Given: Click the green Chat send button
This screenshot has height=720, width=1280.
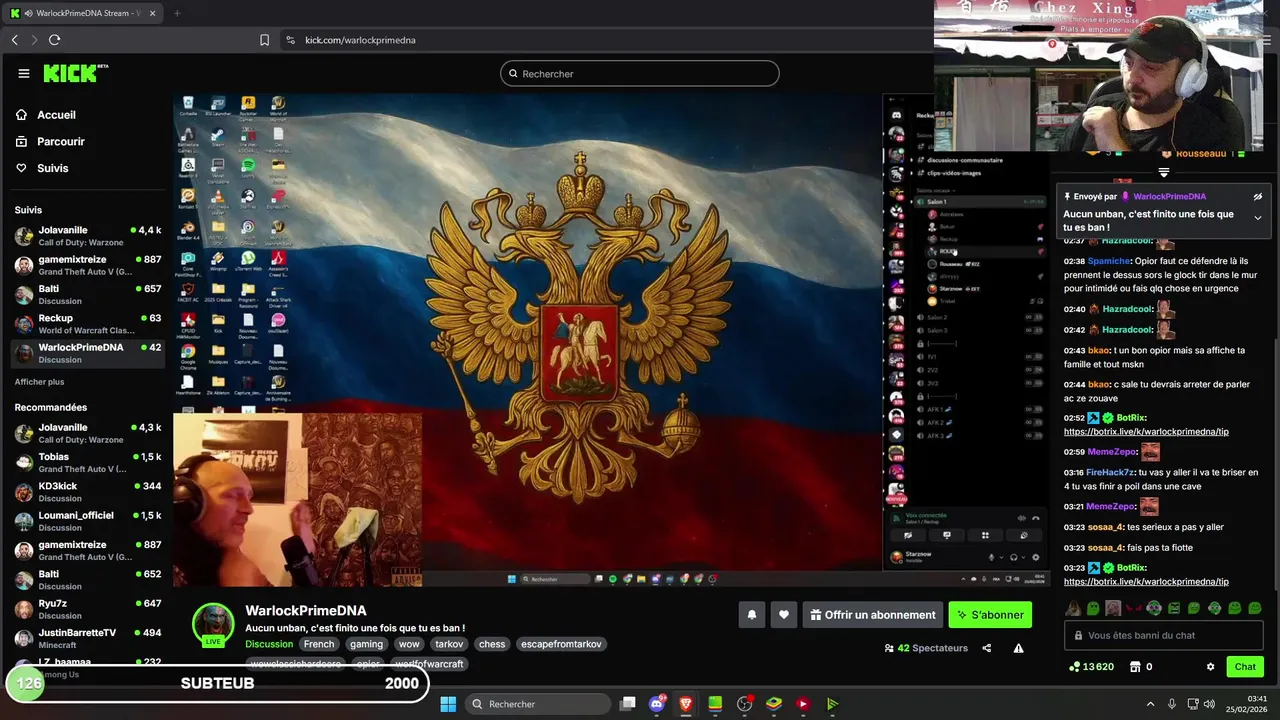Looking at the screenshot, I should 1245,667.
